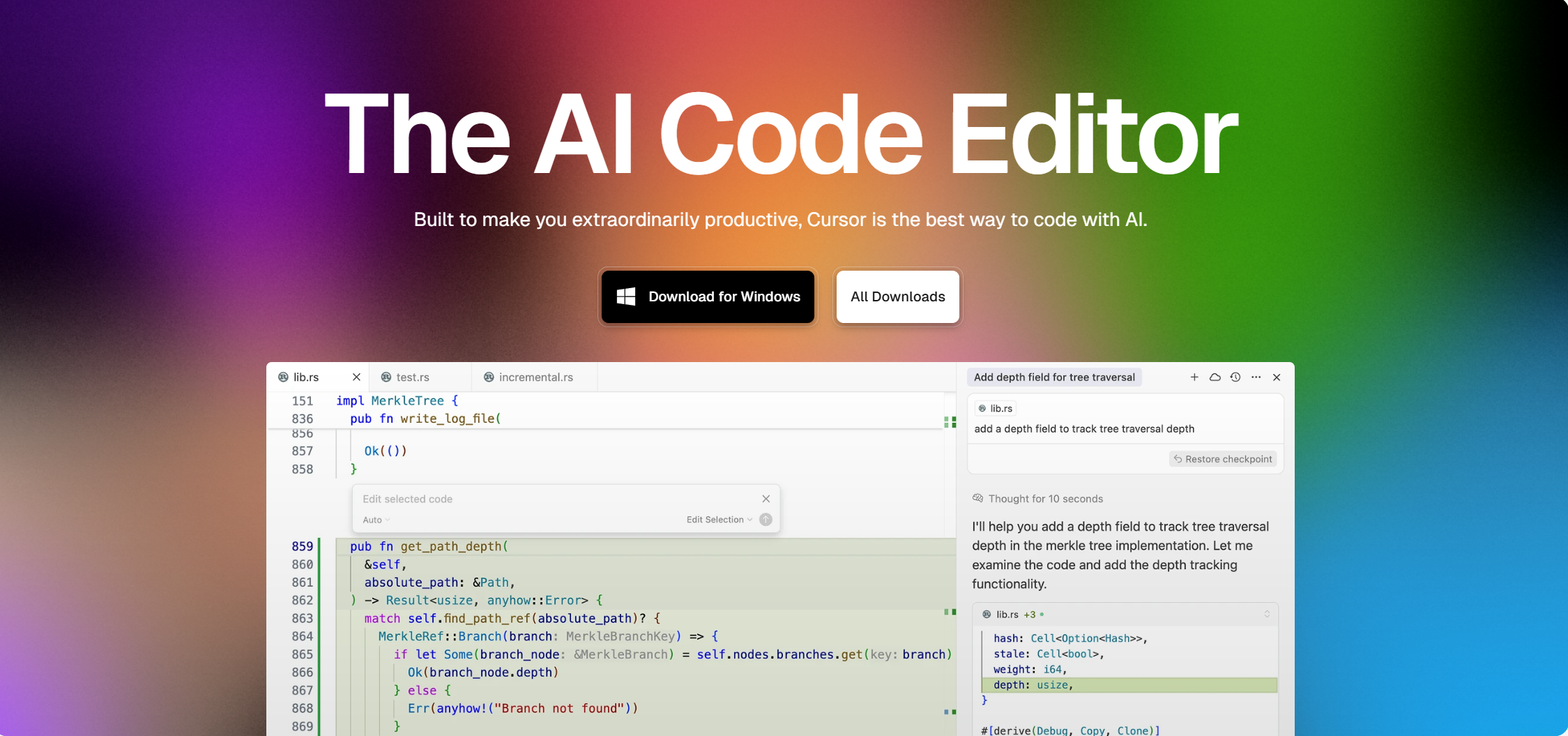Click '#[derive(Debug, Copy, Clone)]' in the chat code block

[1070, 730]
